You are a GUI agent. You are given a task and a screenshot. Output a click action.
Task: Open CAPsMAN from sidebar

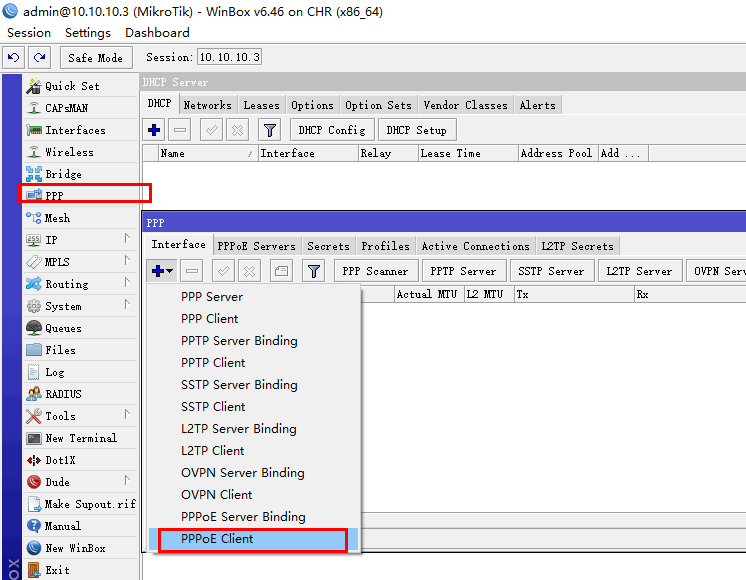point(80,108)
